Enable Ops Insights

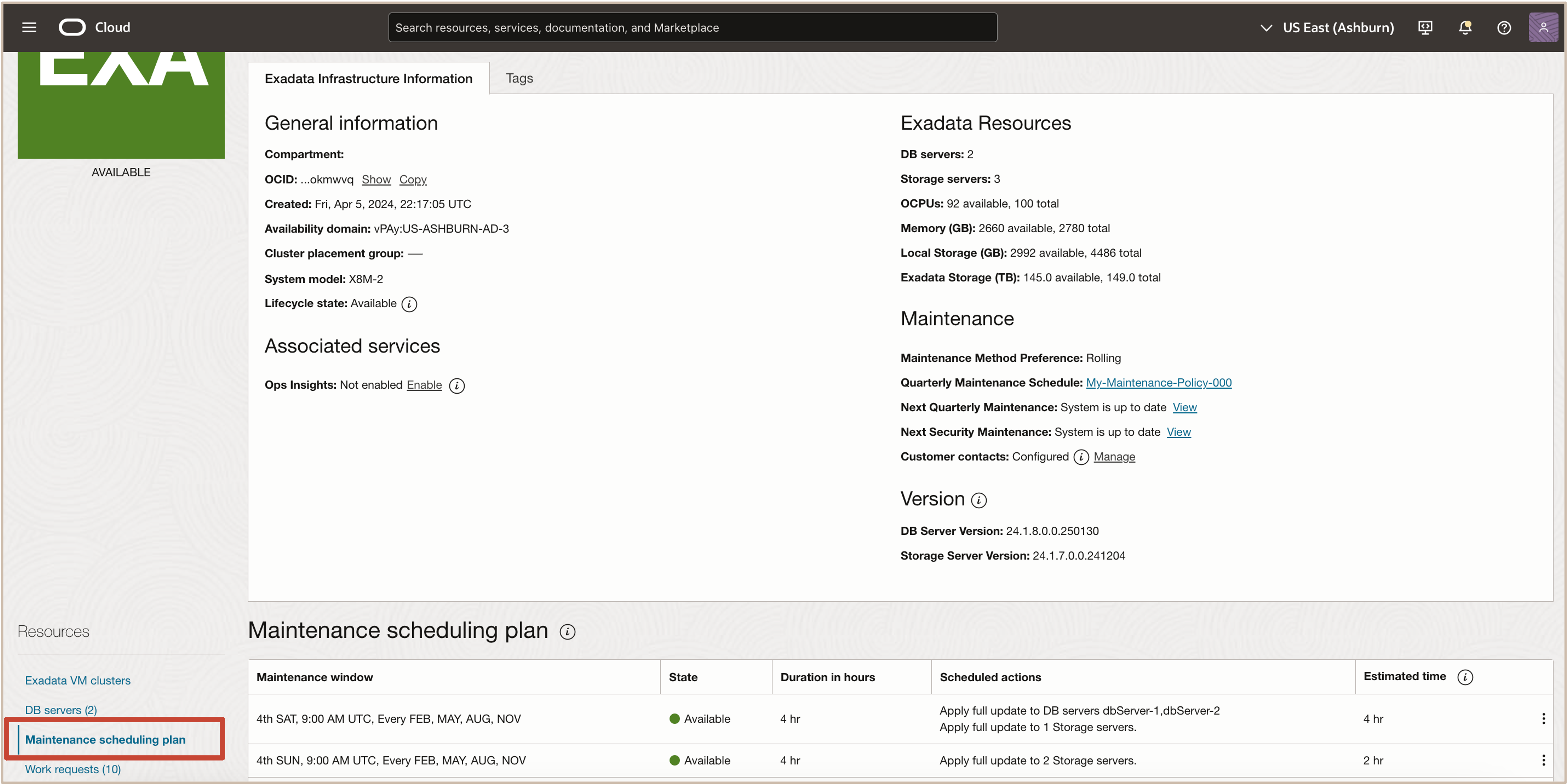point(424,385)
